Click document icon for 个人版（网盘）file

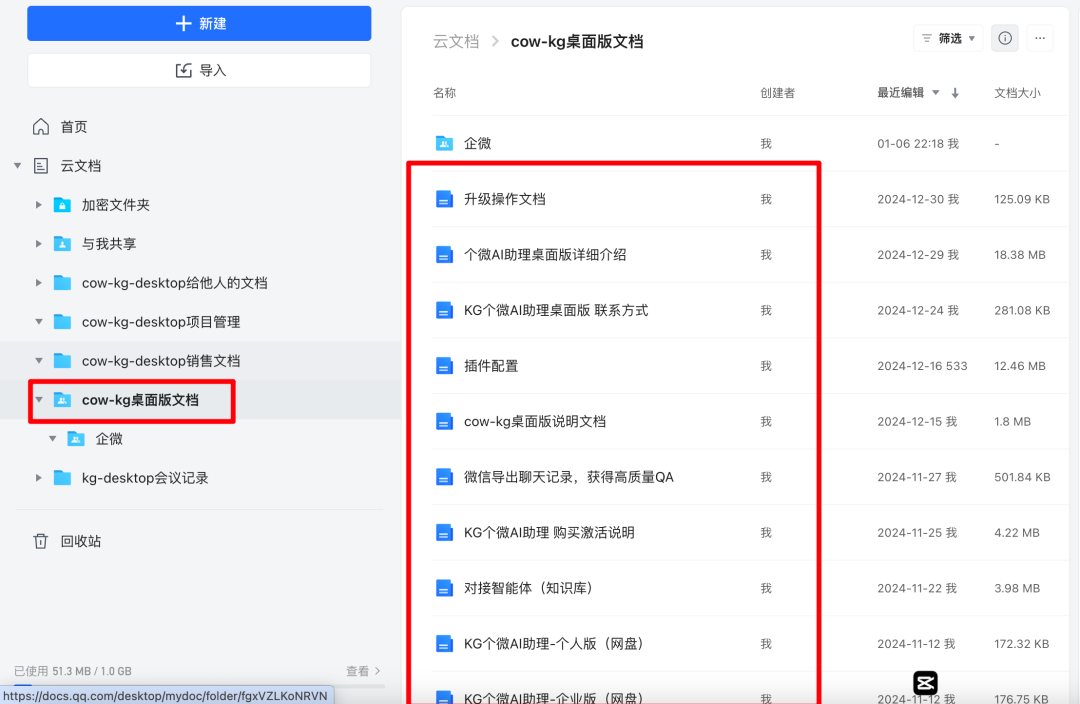click(x=444, y=643)
